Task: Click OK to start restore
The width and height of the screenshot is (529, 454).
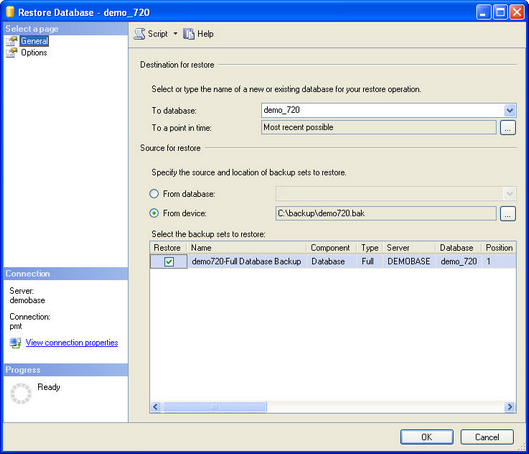Action: [x=427, y=437]
